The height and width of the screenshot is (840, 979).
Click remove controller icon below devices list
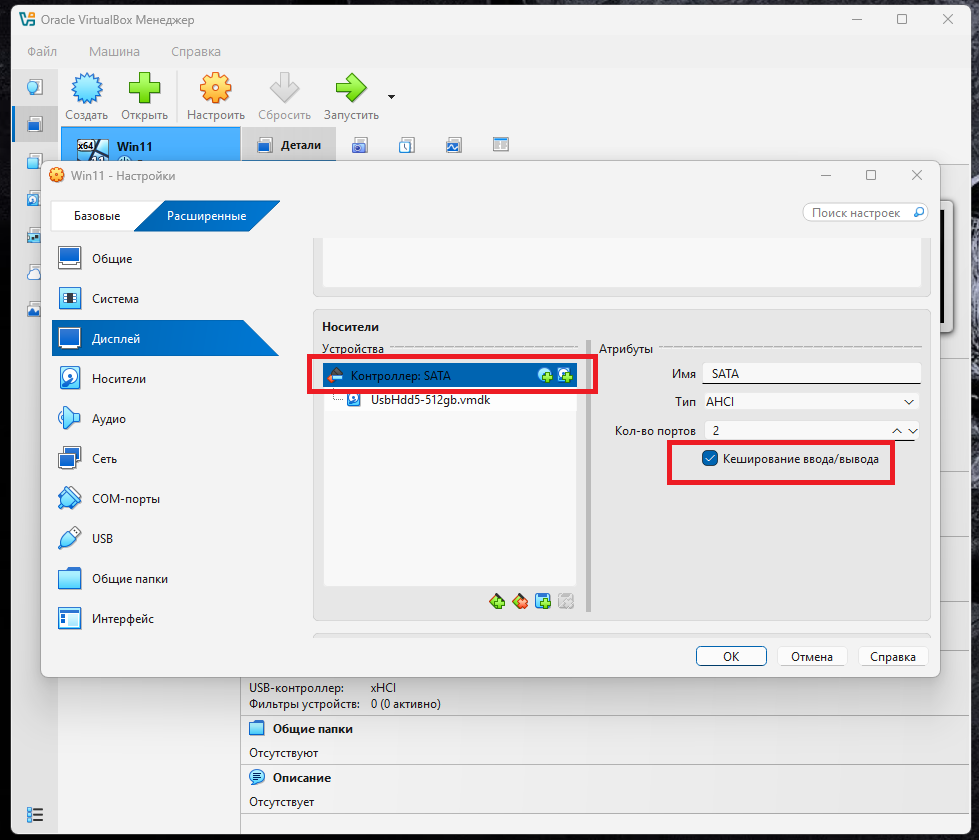520,601
